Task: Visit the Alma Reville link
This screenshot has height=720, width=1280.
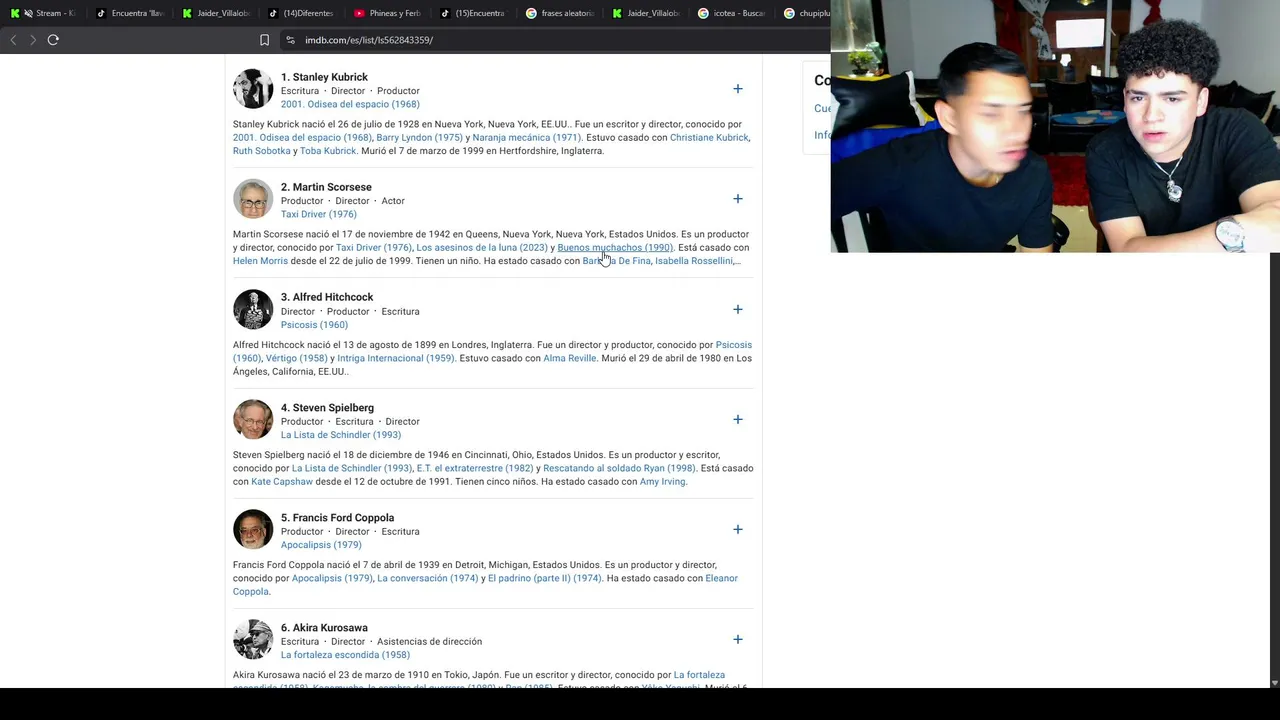Action: (570, 358)
